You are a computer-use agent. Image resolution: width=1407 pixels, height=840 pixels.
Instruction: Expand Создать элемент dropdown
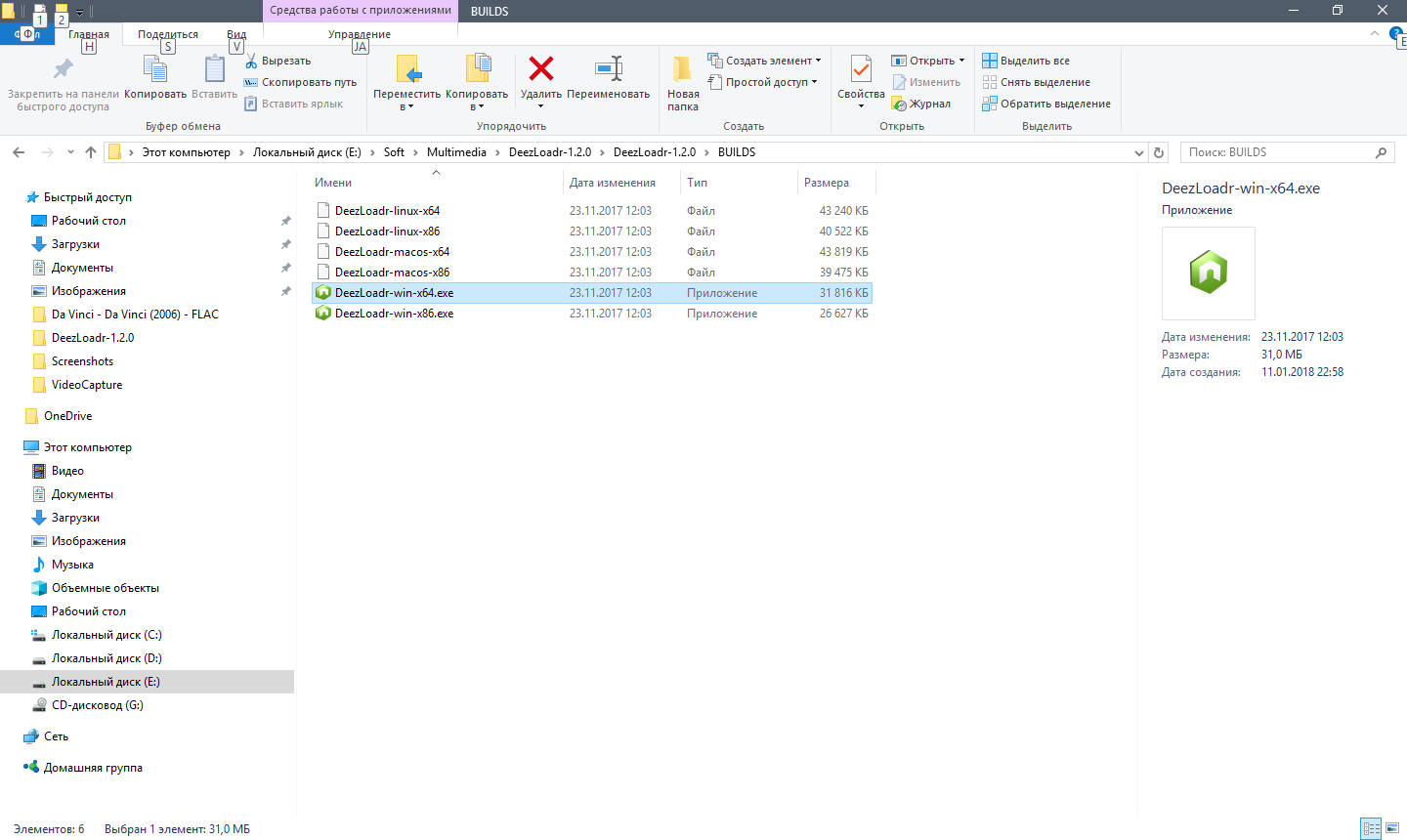pos(818,61)
